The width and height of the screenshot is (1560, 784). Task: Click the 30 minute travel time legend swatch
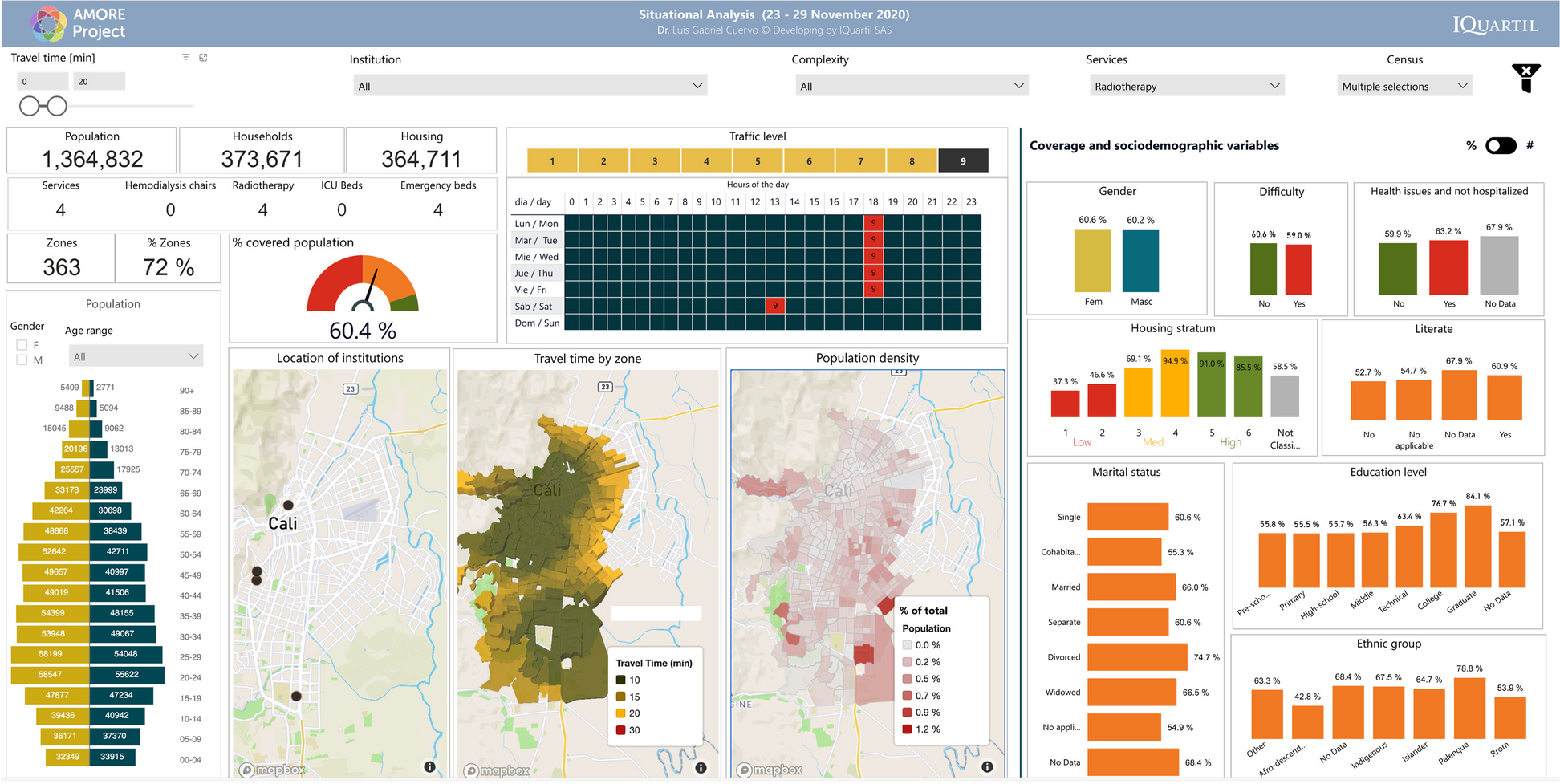point(620,730)
